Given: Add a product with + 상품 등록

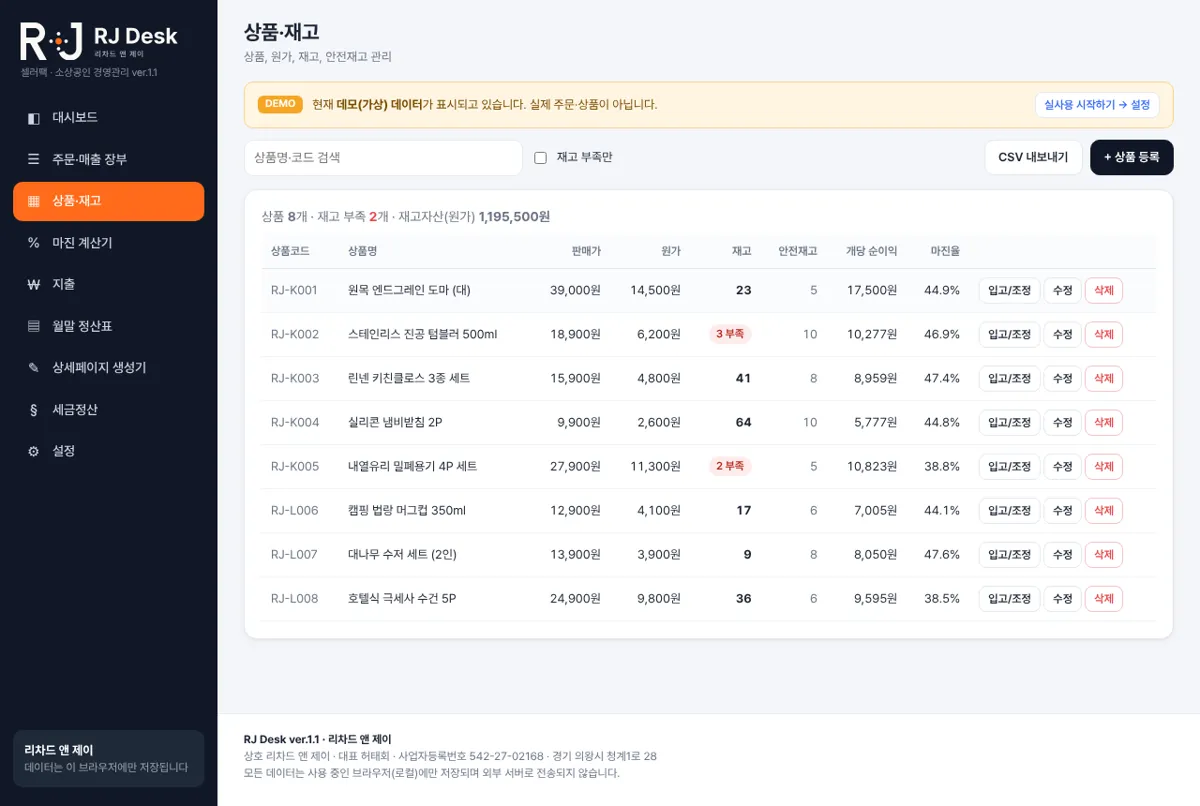Looking at the screenshot, I should (1132, 158).
